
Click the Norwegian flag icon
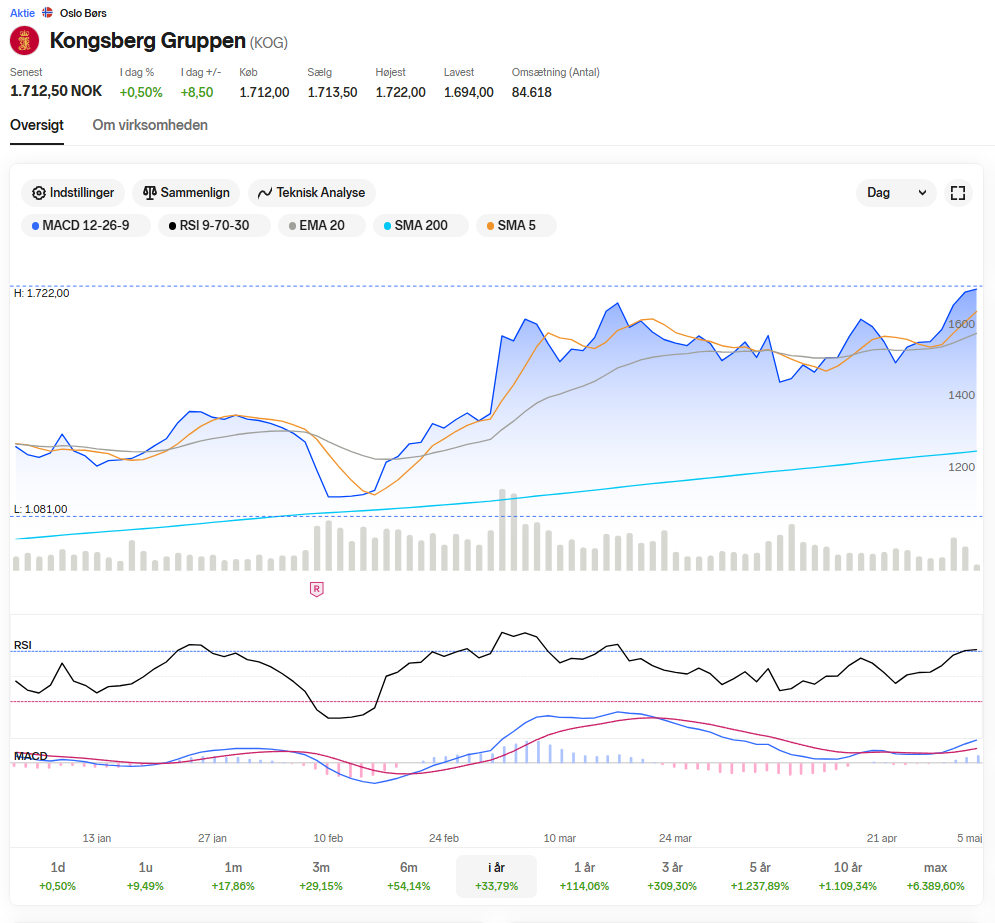pyautogui.click(x=48, y=13)
